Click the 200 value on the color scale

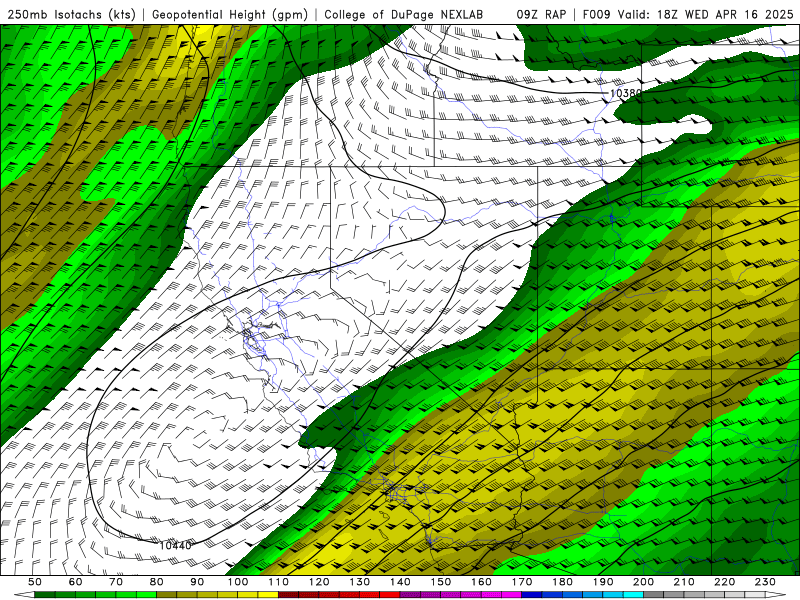click(643, 582)
